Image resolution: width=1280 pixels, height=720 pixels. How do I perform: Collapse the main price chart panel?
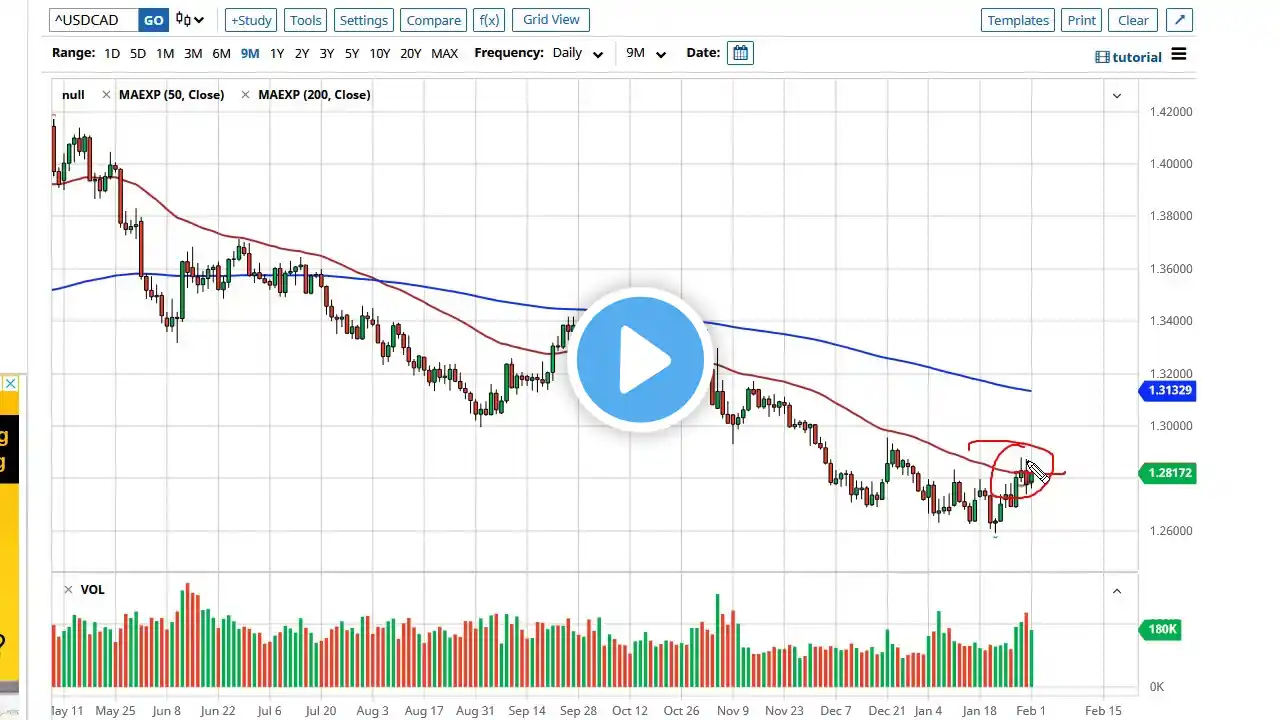1117,95
